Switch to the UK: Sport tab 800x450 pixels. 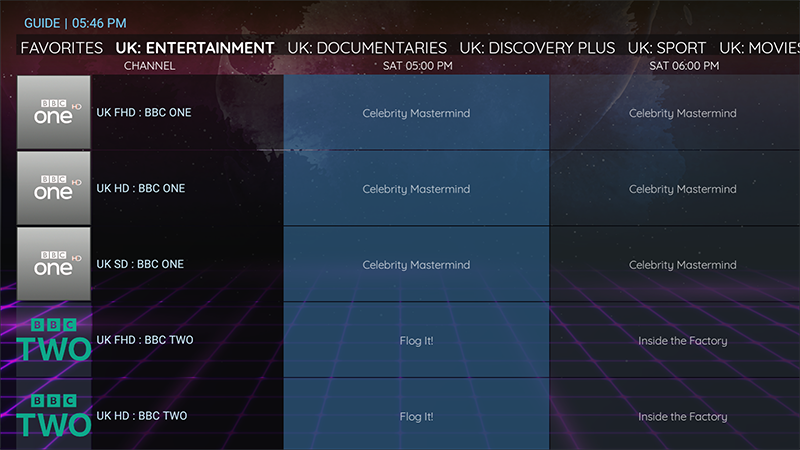coord(667,48)
